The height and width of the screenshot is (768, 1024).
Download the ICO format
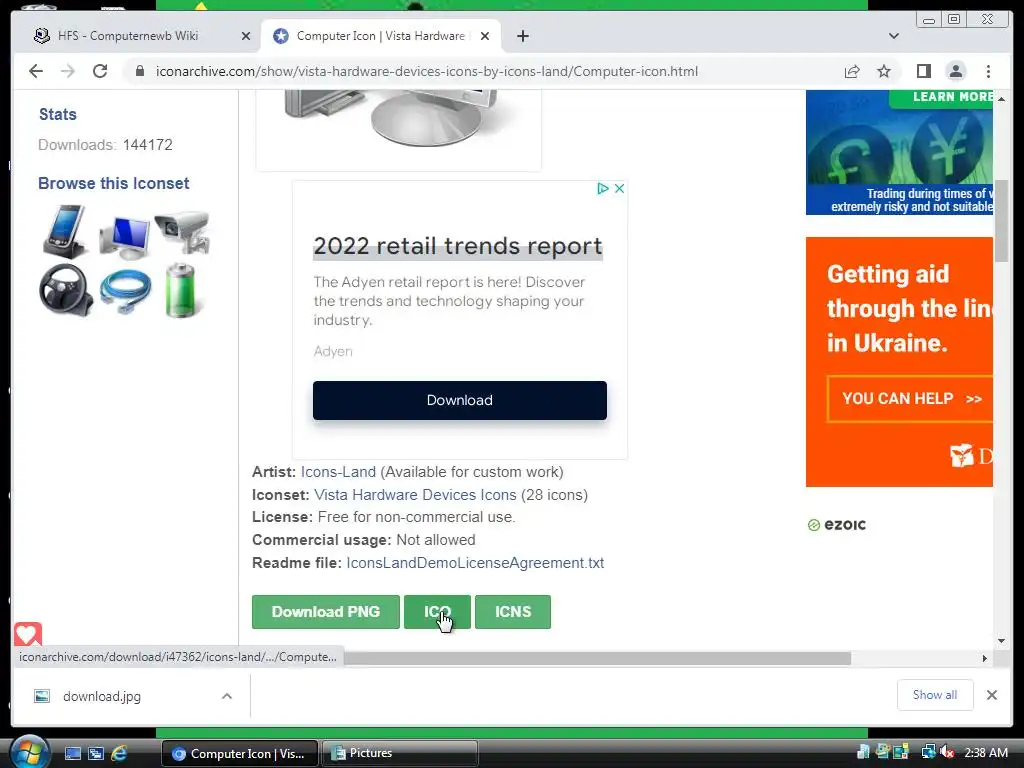(x=437, y=612)
